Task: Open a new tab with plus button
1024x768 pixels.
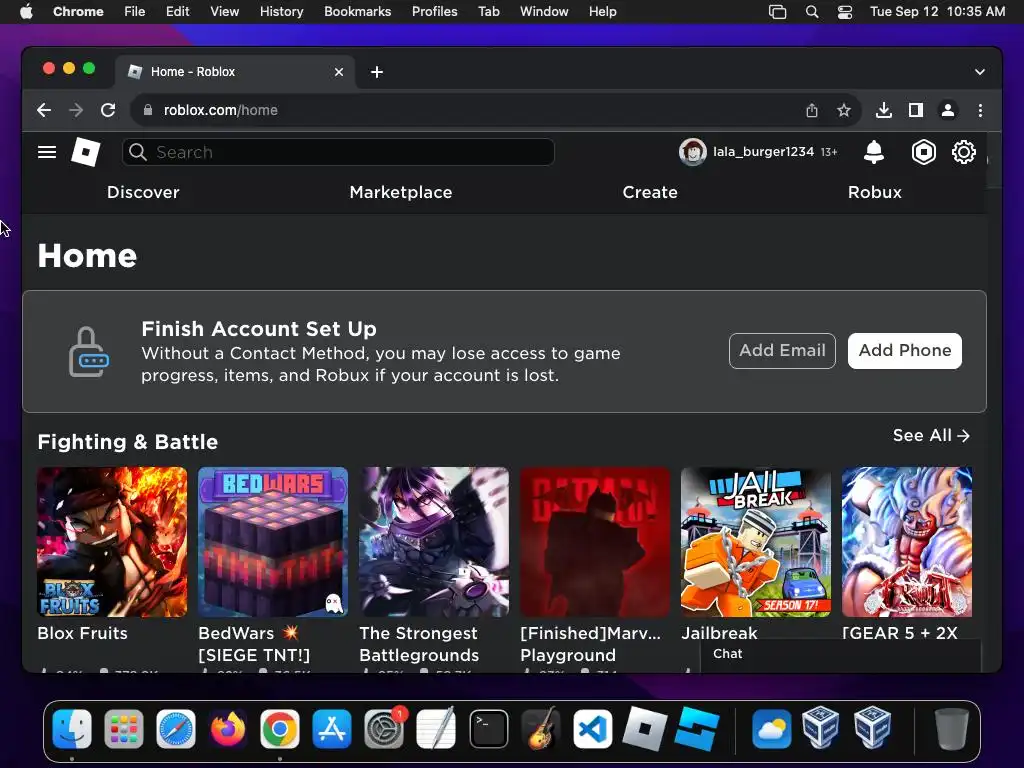Action: tap(377, 72)
